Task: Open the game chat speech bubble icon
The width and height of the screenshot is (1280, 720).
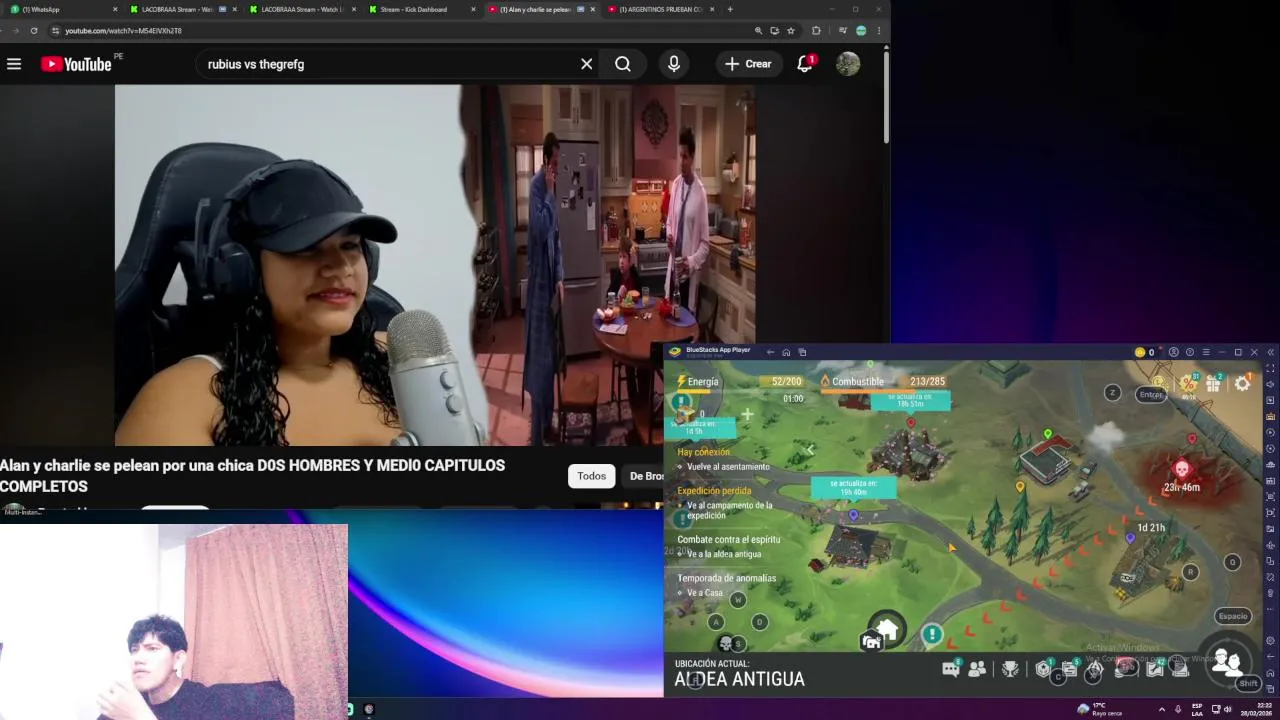Action: tap(951, 669)
